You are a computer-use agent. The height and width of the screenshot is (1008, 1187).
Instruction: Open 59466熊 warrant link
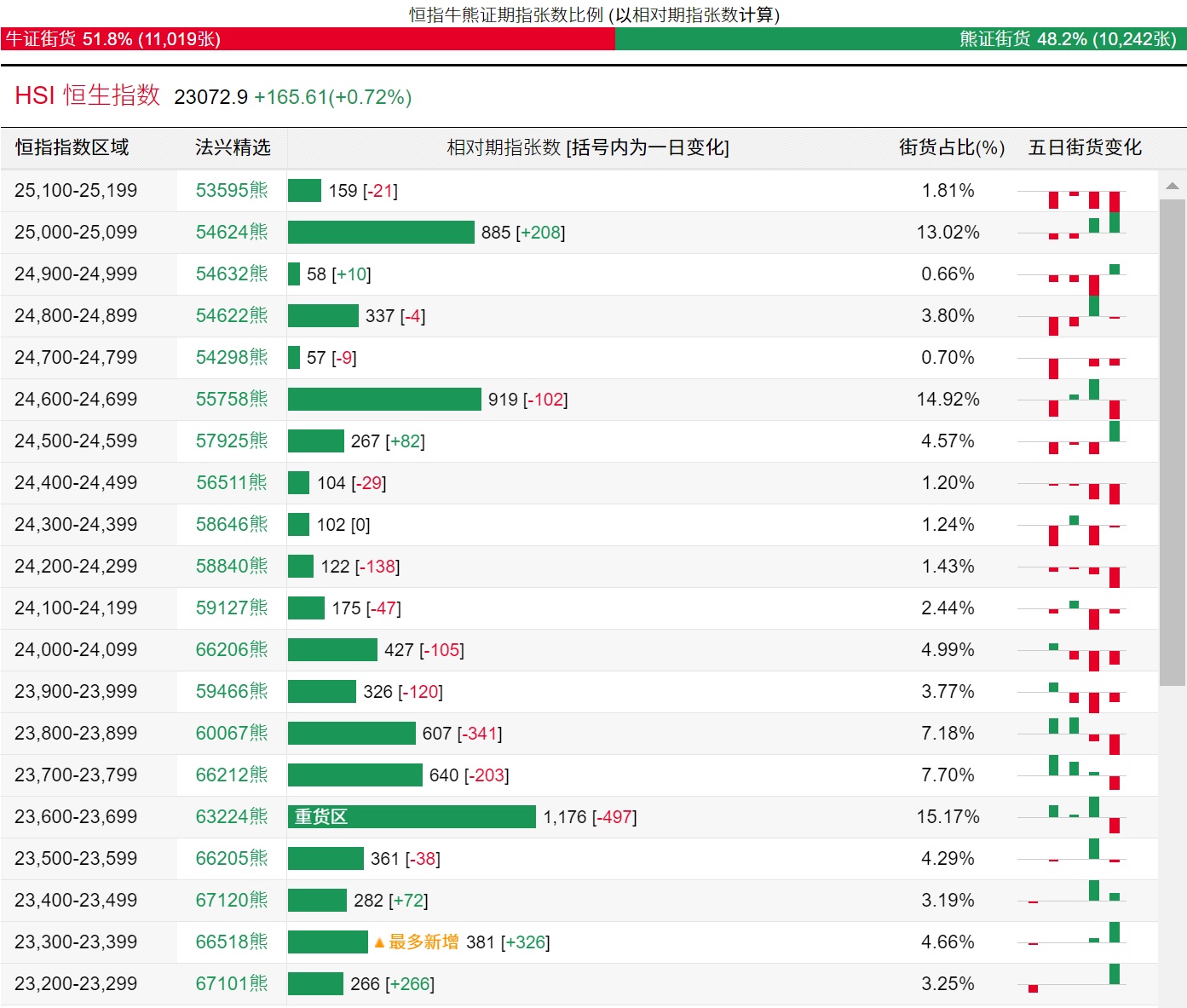point(232,691)
